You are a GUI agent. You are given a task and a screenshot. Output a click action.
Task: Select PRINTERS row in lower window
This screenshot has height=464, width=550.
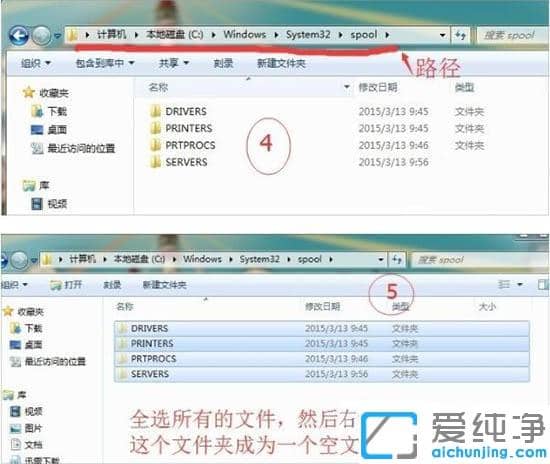(x=322, y=344)
